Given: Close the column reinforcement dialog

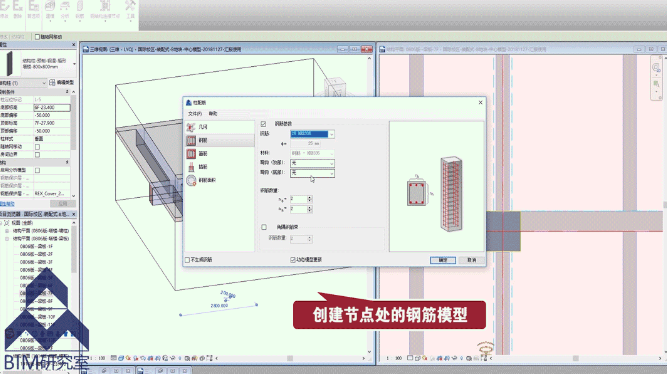Looking at the screenshot, I should pos(480,103).
